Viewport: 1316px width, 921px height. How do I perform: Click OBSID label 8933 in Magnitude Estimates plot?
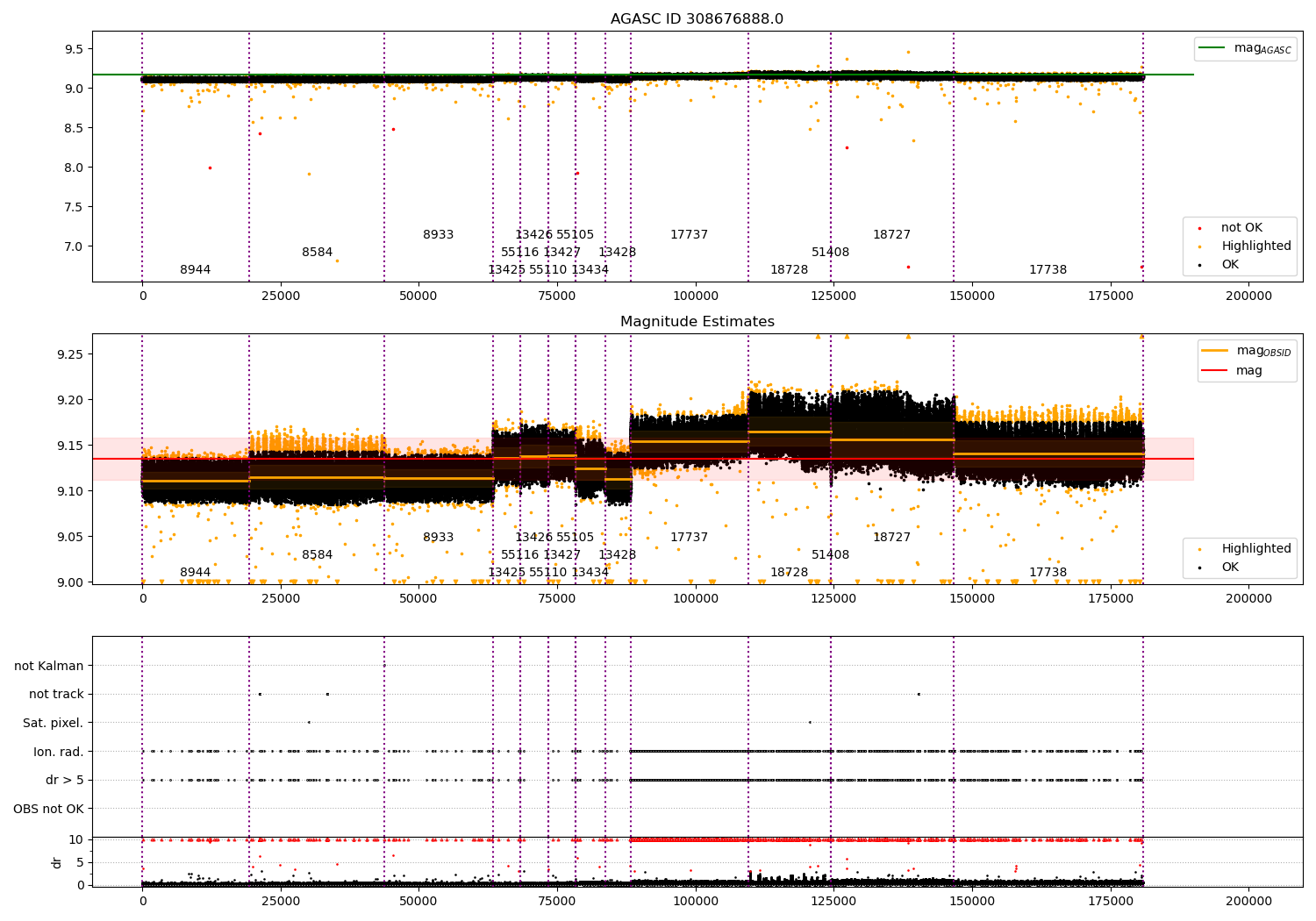coord(438,538)
